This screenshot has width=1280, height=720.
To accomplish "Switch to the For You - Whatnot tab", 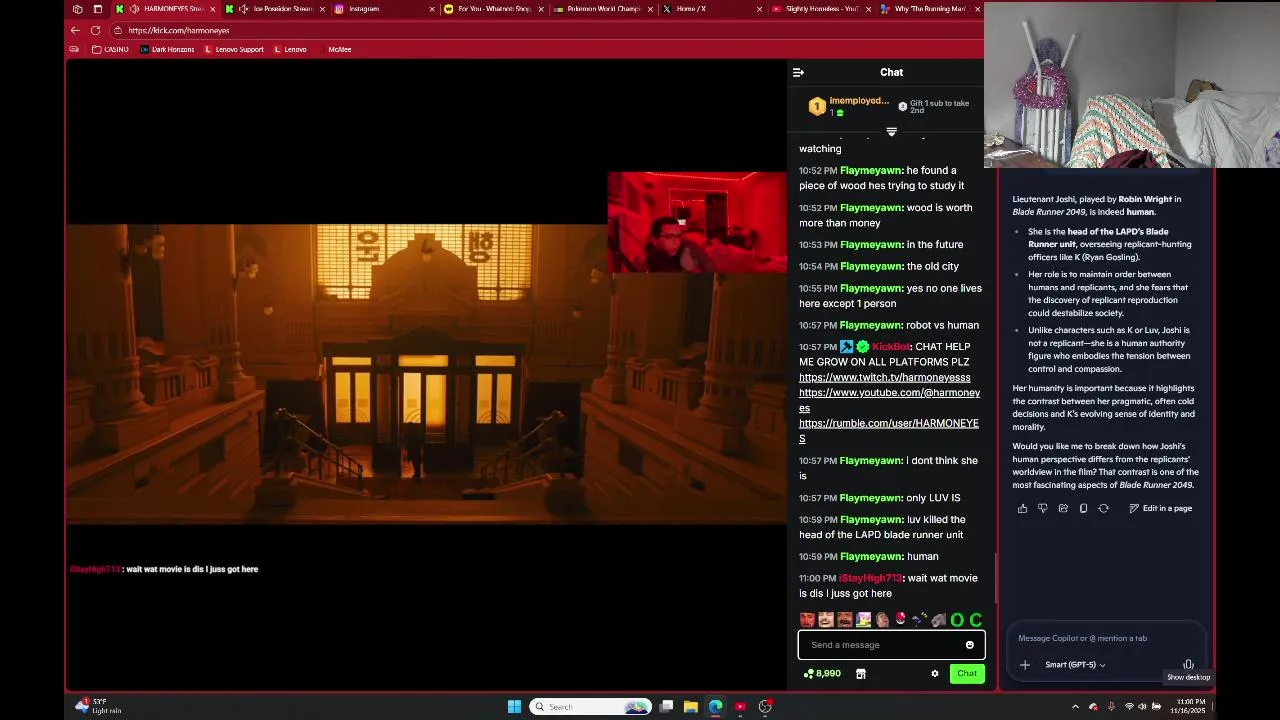I will point(495,9).
